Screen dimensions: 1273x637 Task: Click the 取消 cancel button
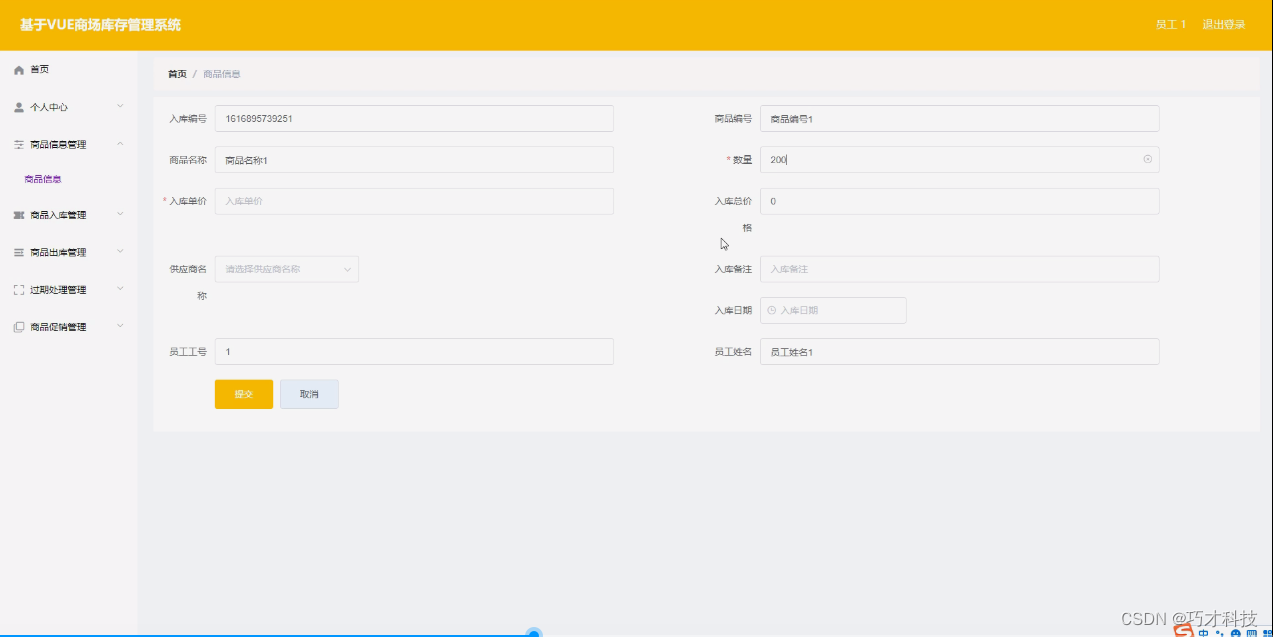coord(308,394)
